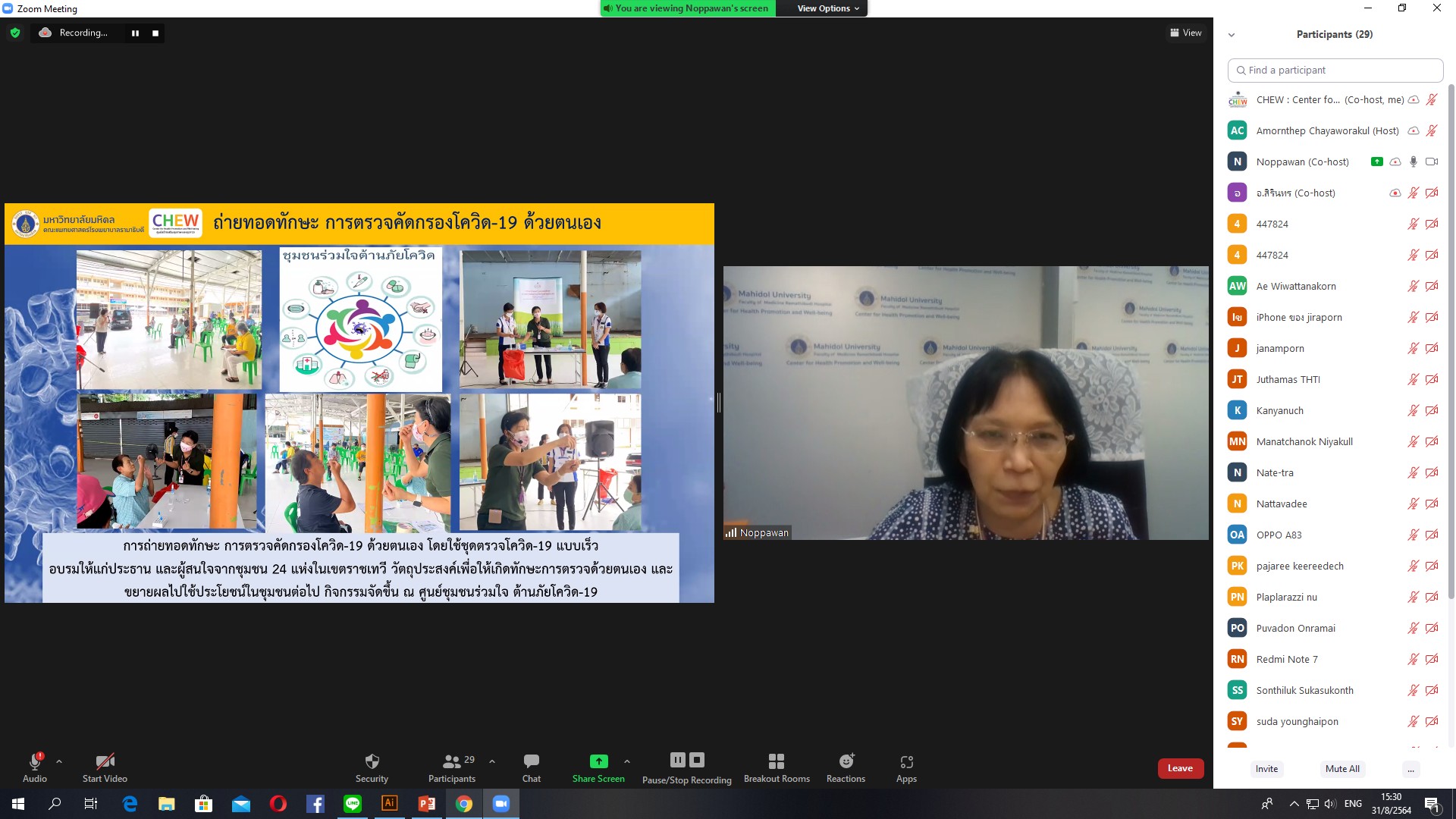Click Share Screen button
Viewport: 1456px width, 819px height.
tap(598, 767)
